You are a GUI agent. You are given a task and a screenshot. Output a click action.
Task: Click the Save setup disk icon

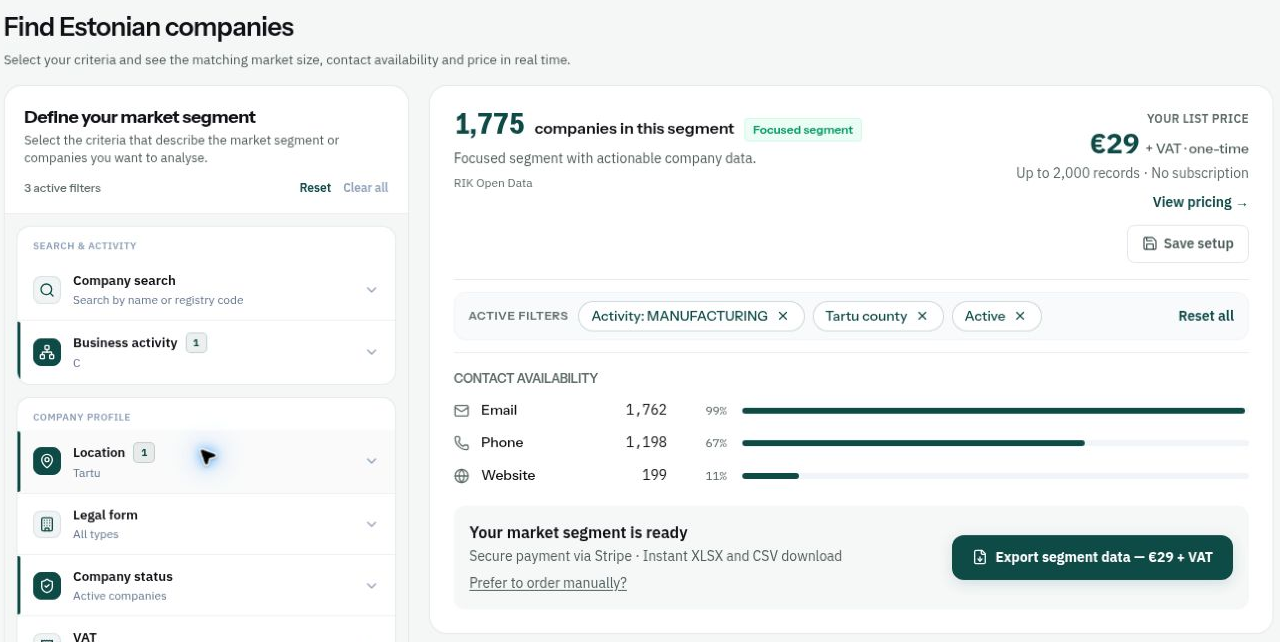[x=1150, y=243]
